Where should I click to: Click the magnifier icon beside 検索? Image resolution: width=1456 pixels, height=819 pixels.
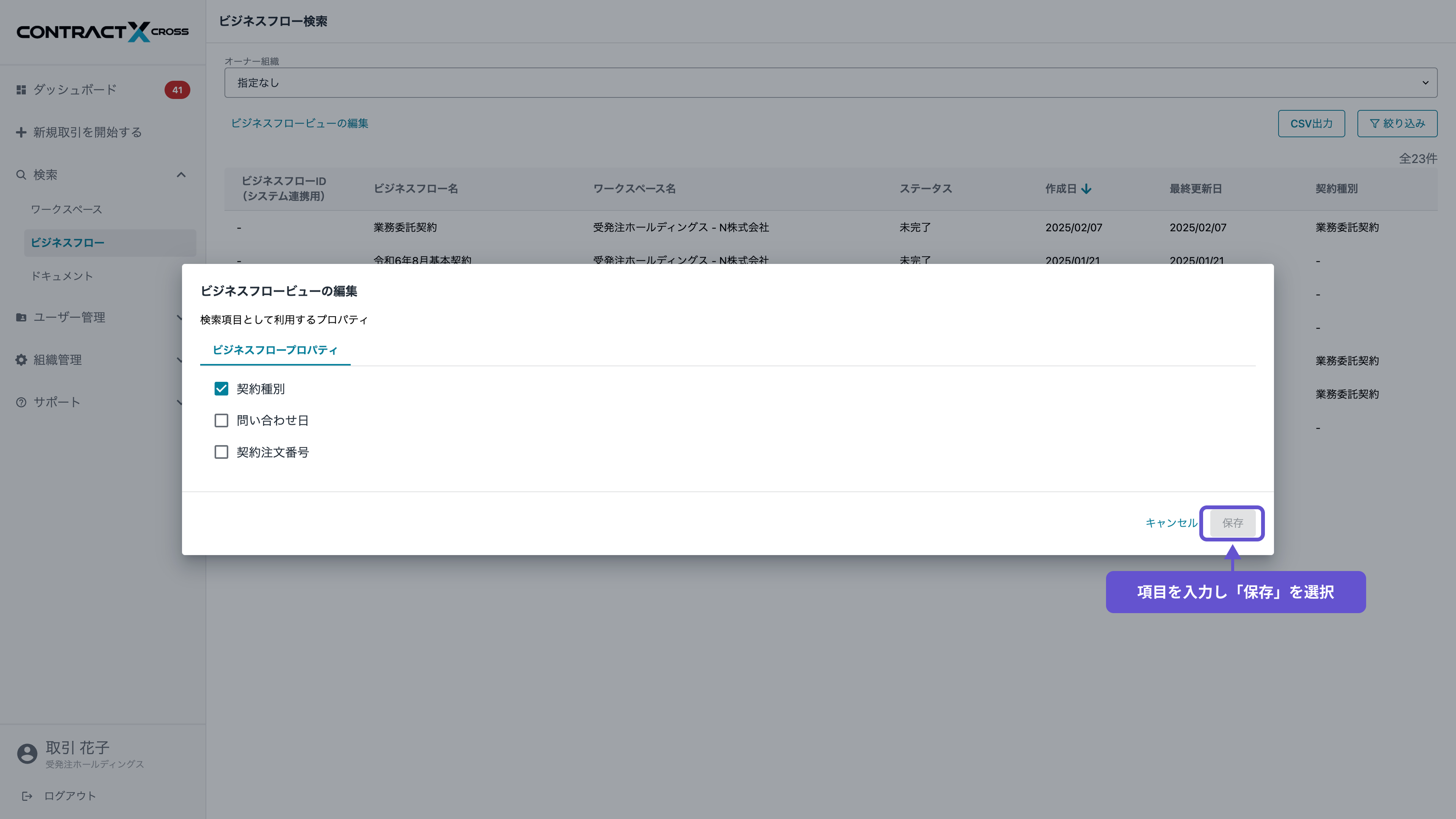click(21, 175)
